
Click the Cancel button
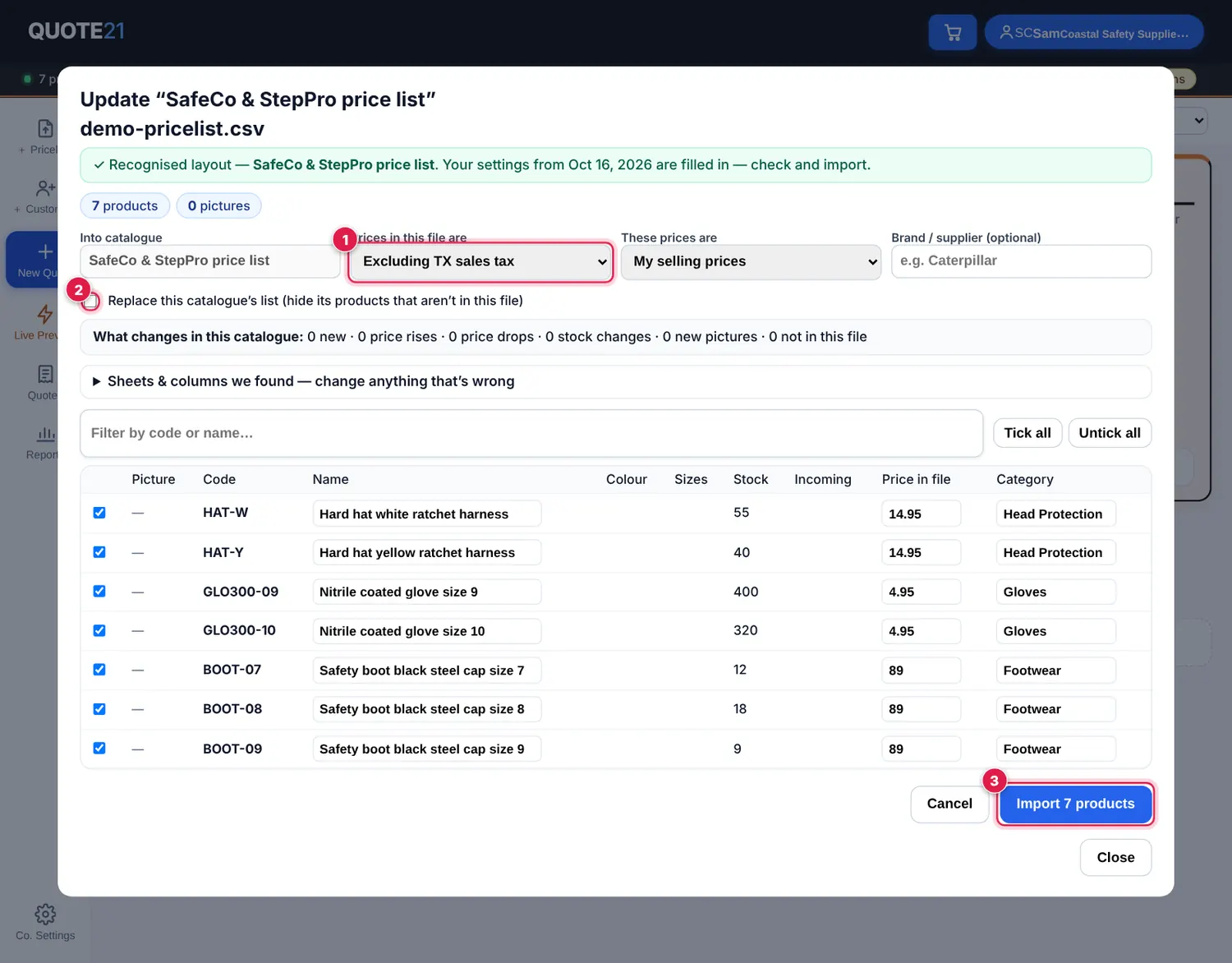(x=949, y=804)
